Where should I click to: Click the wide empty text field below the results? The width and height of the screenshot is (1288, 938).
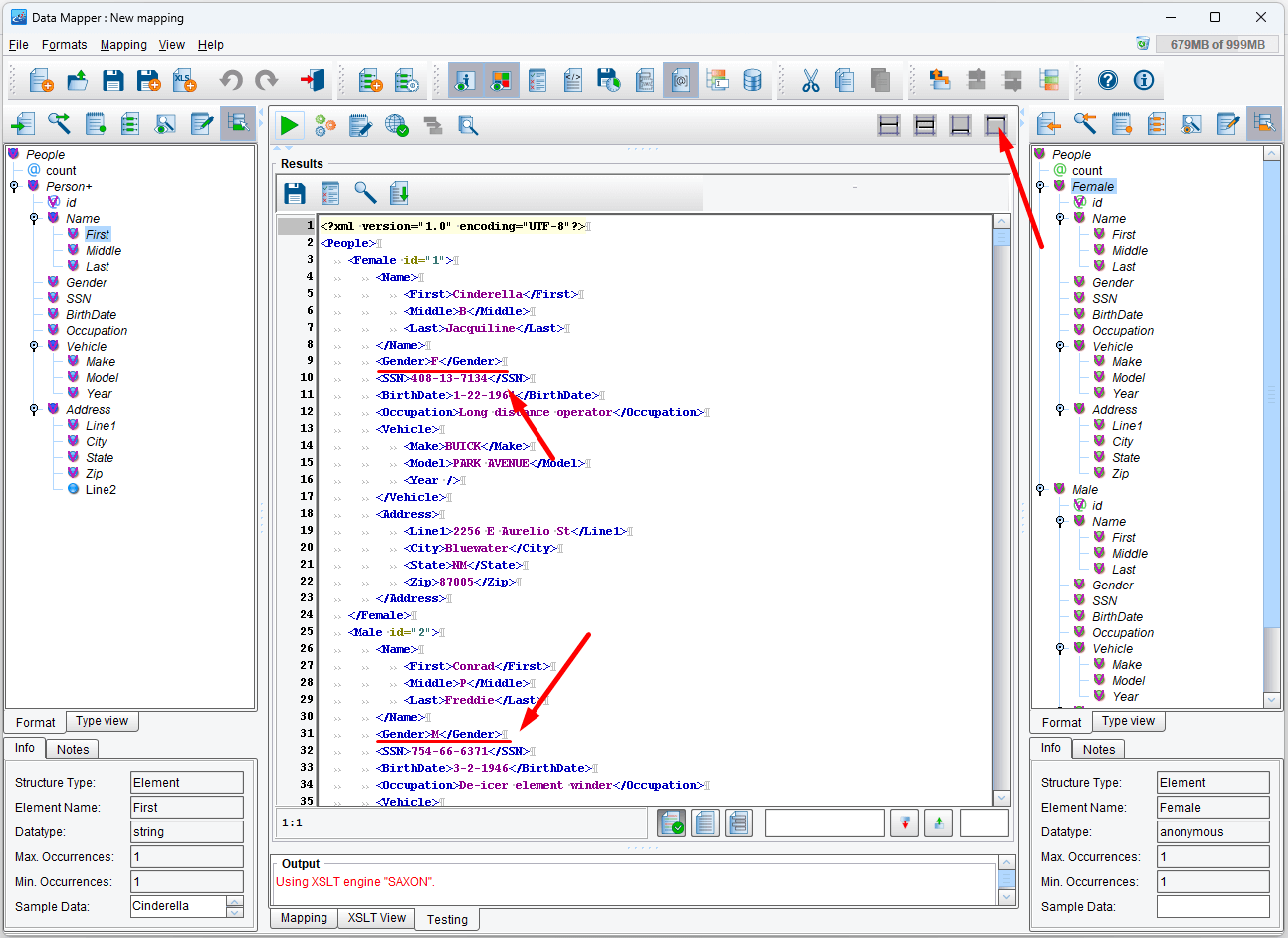click(x=824, y=823)
